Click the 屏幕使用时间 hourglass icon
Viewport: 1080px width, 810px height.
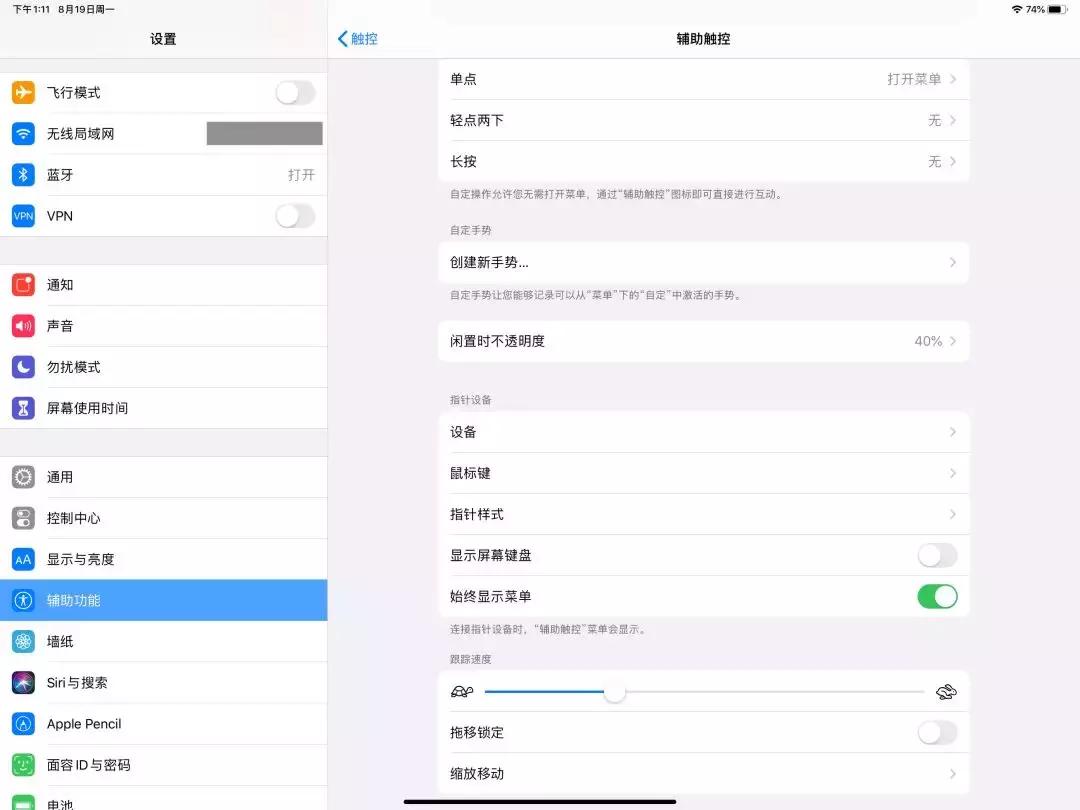click(x=22, y=407)
